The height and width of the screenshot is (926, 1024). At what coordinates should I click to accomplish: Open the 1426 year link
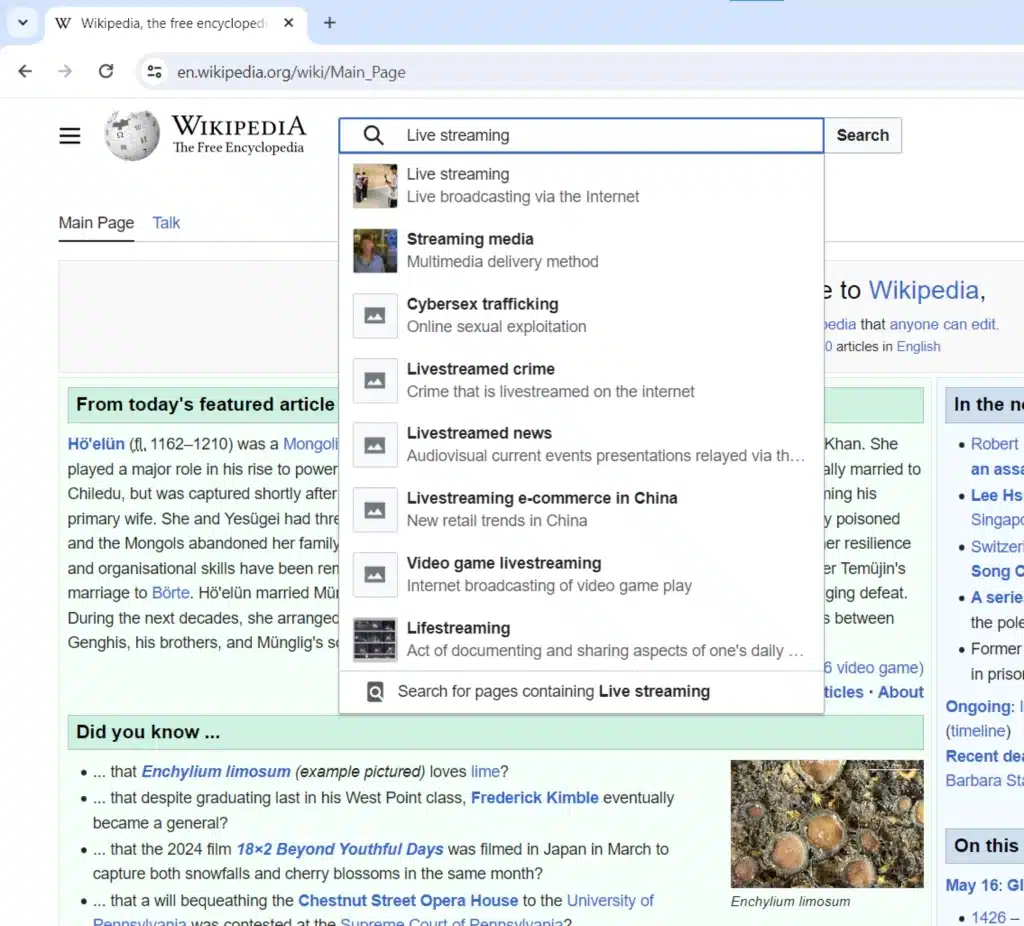click(x=989, y=918)
